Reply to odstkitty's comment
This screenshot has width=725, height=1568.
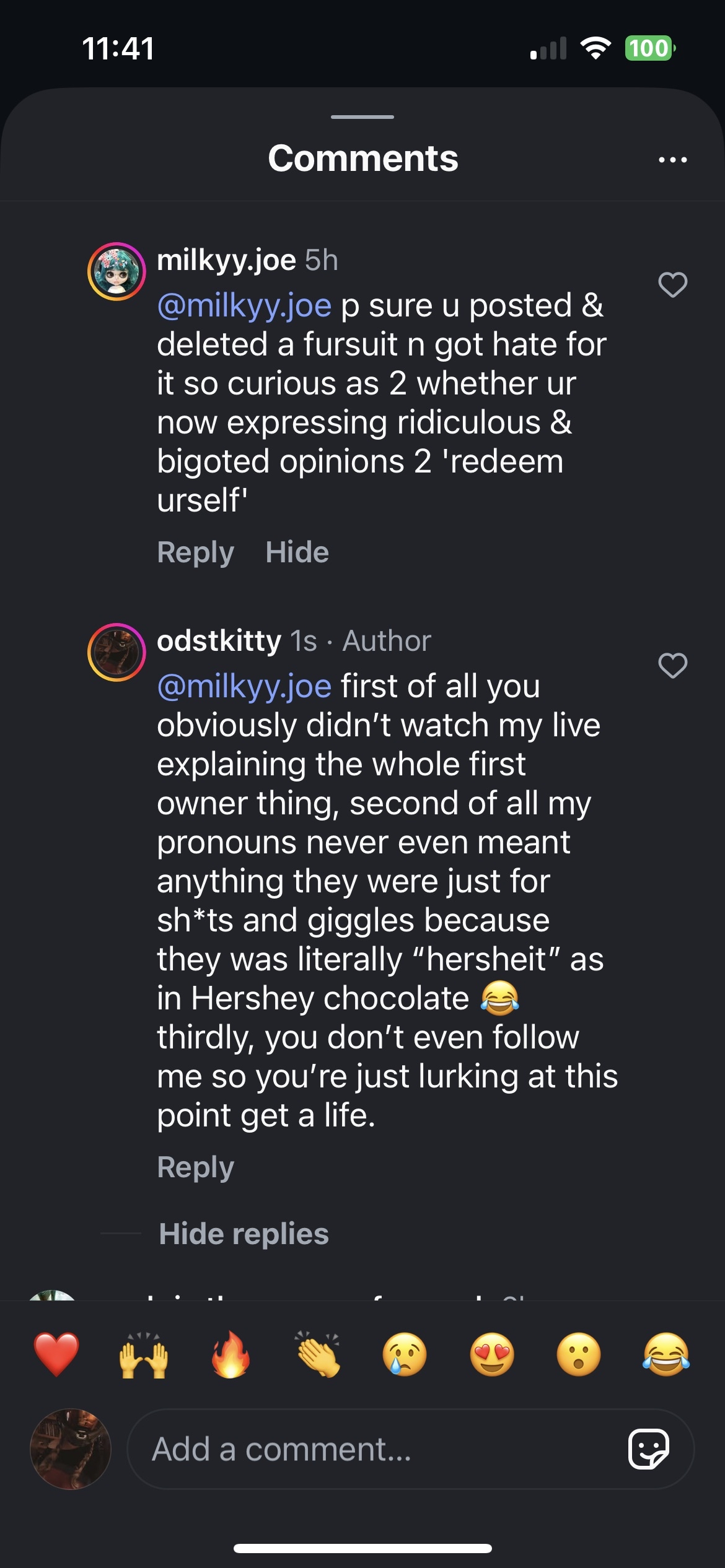195,1167
